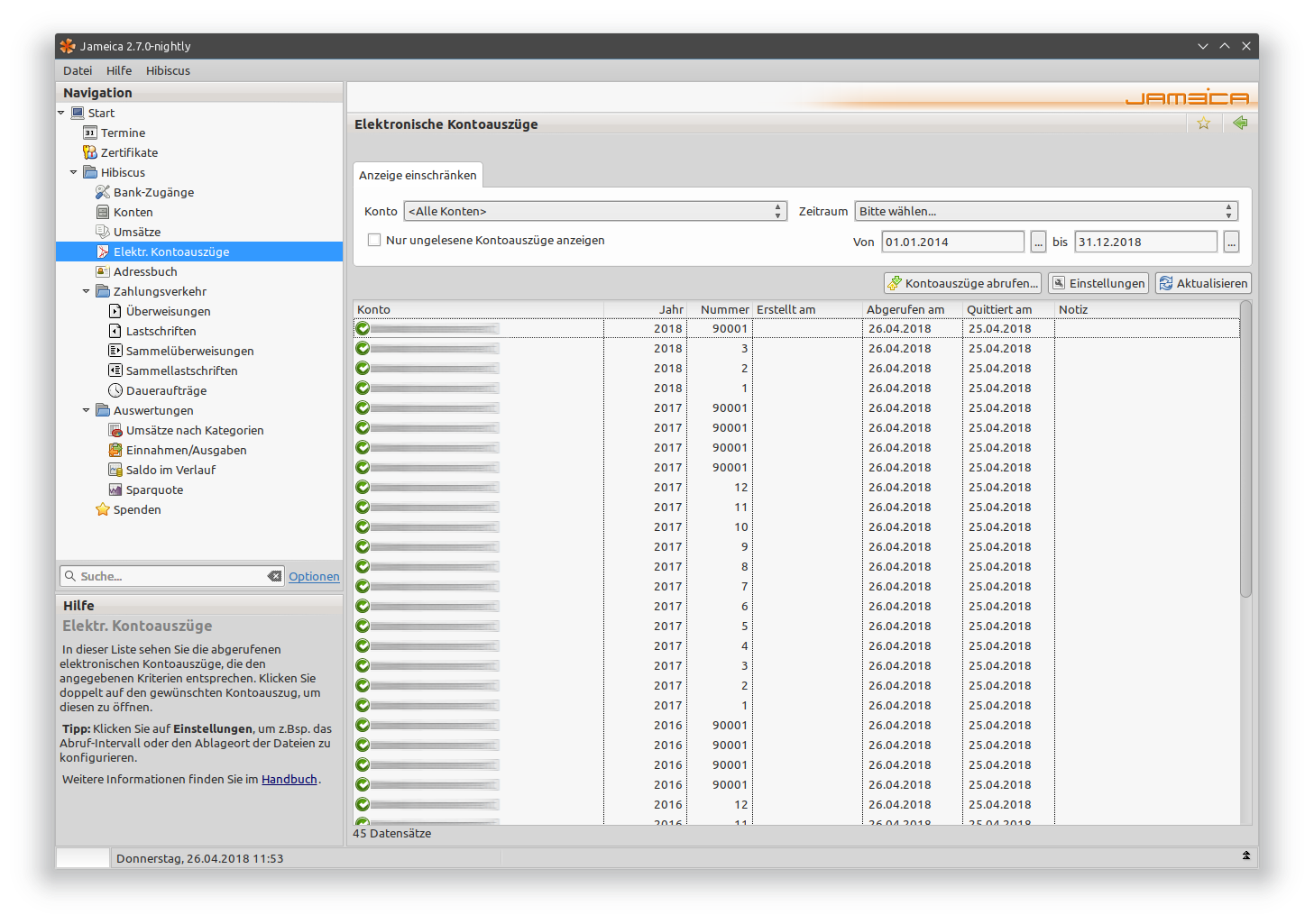Sort table by Nummer column header
Screen dimensions: 1314x924
[x=720, y=309]
